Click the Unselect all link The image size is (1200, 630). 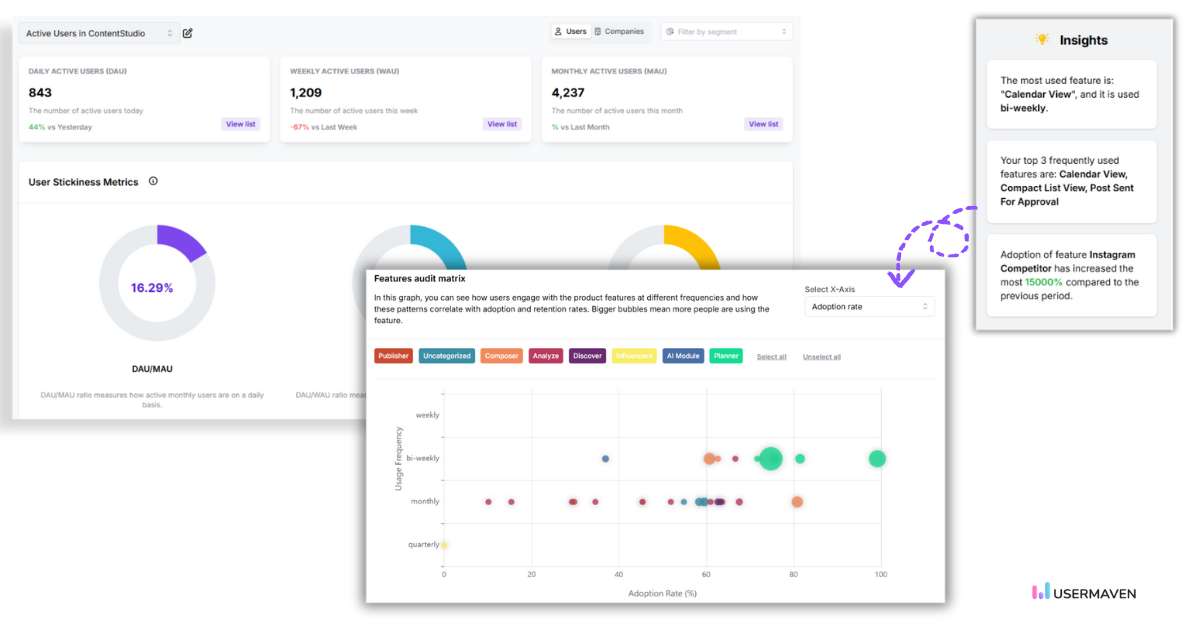pyautogui.click(x=822, y=357)
